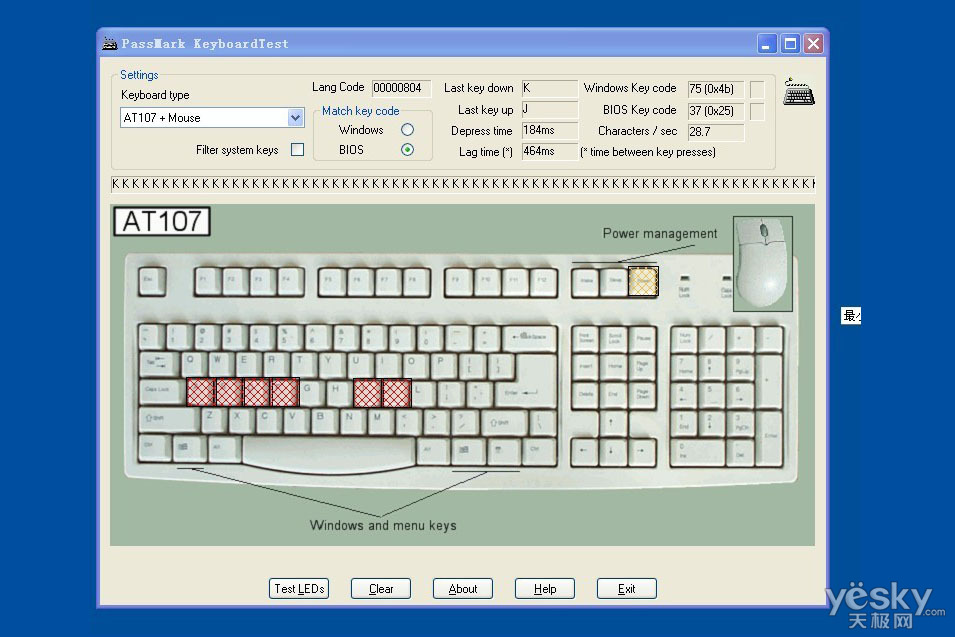Click the Last key up field showing J

[549, 110]
